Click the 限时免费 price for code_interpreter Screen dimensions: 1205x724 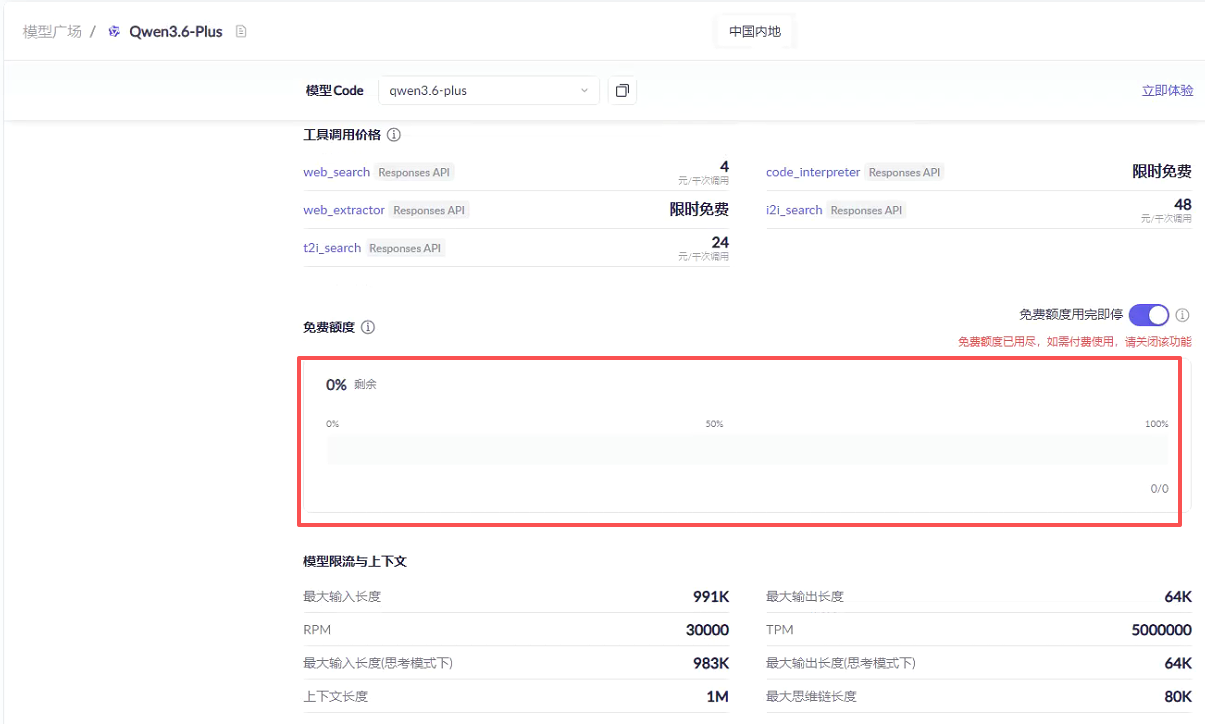click(1162, 172)
